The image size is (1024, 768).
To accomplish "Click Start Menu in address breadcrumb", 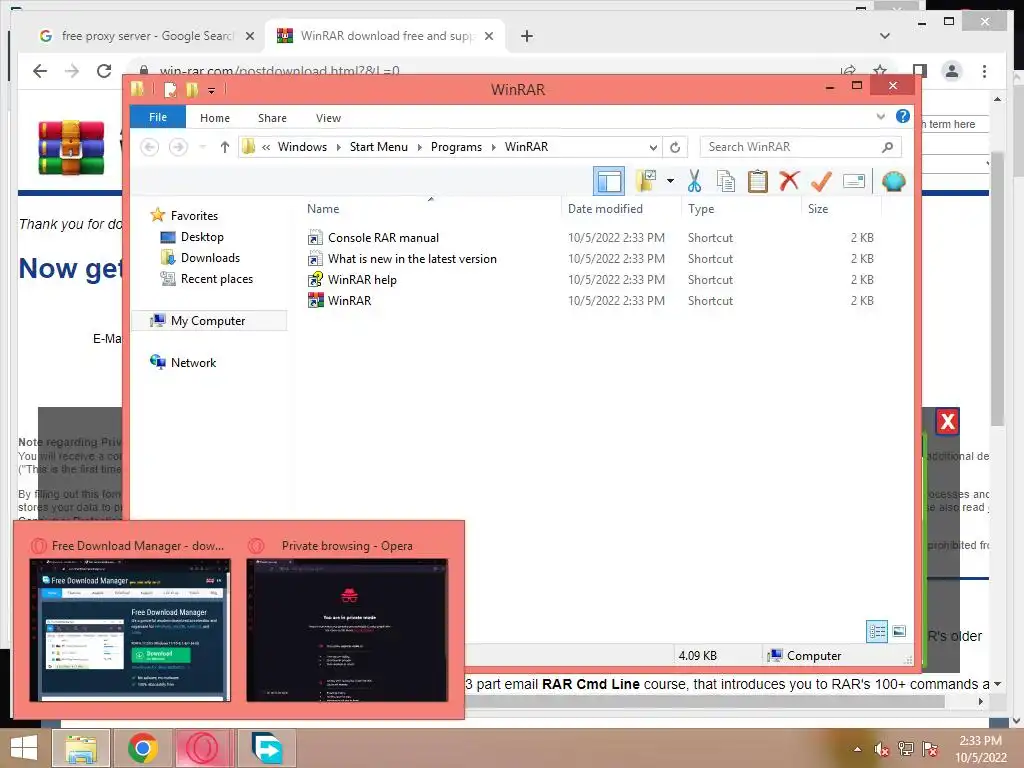I will pyautogui.click(x=379, y=147).
